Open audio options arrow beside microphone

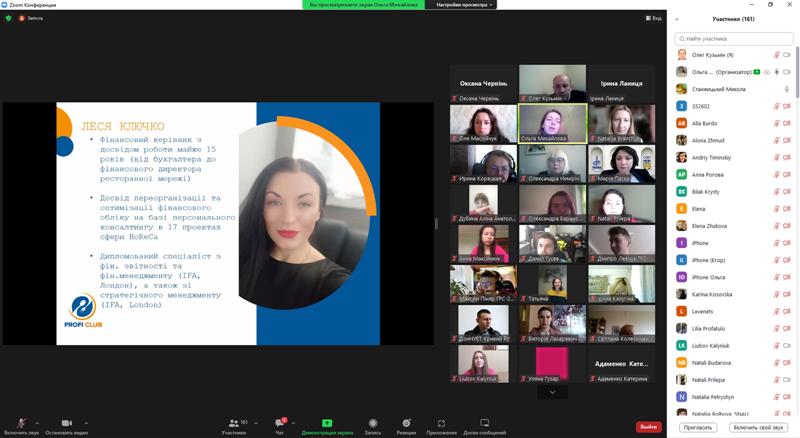pyautogui.click(x=37, y=423)
